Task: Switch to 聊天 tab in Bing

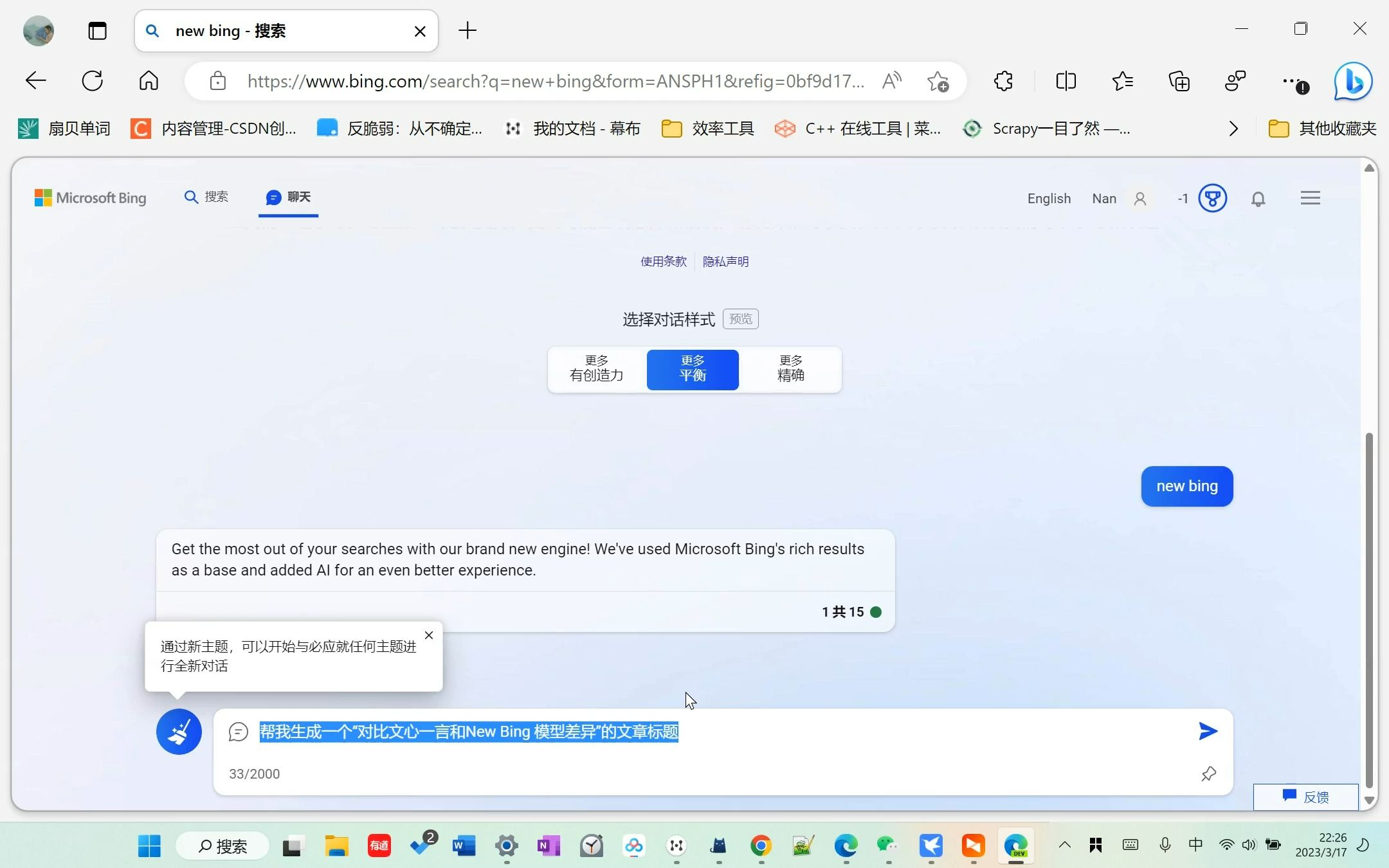Action: pyautogui.click(x=288, y=197)
